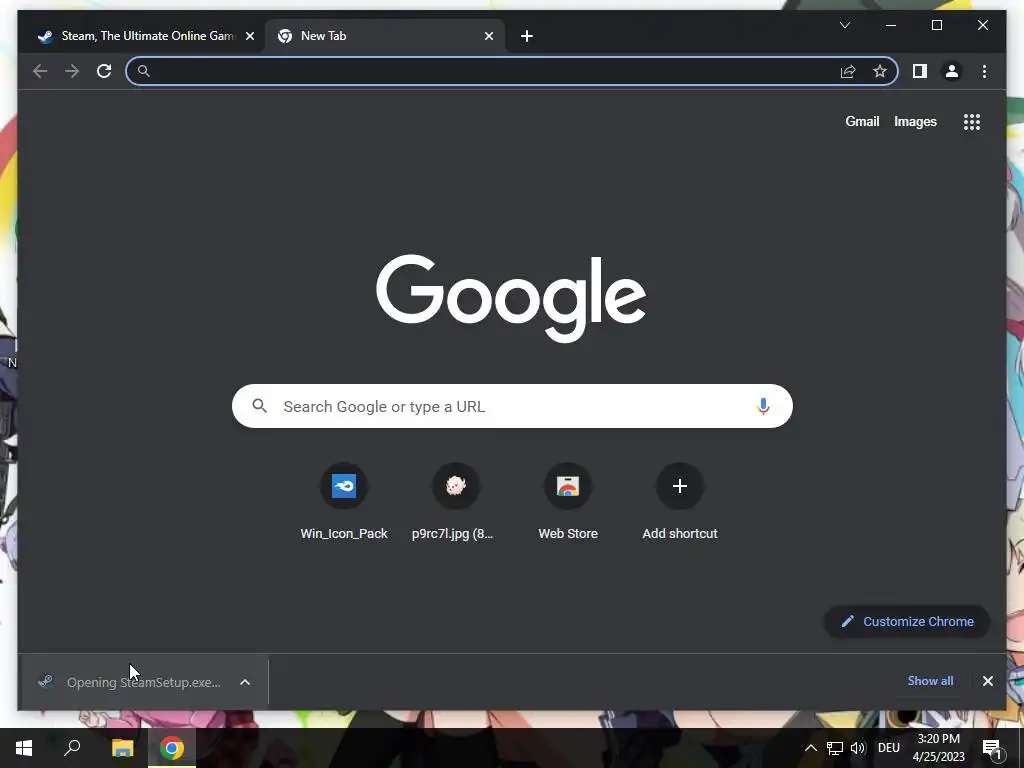Switch to the Steam tab

point(146,36)
